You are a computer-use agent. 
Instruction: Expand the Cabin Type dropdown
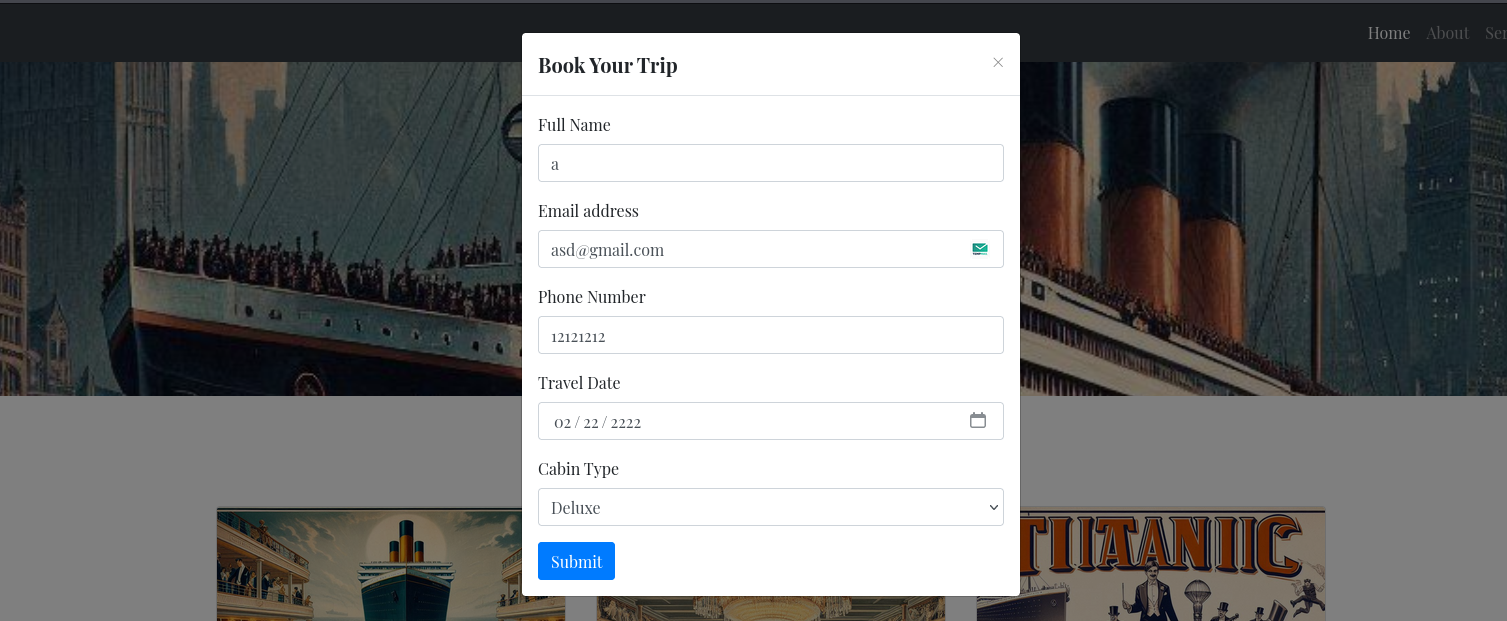(770, 507)
